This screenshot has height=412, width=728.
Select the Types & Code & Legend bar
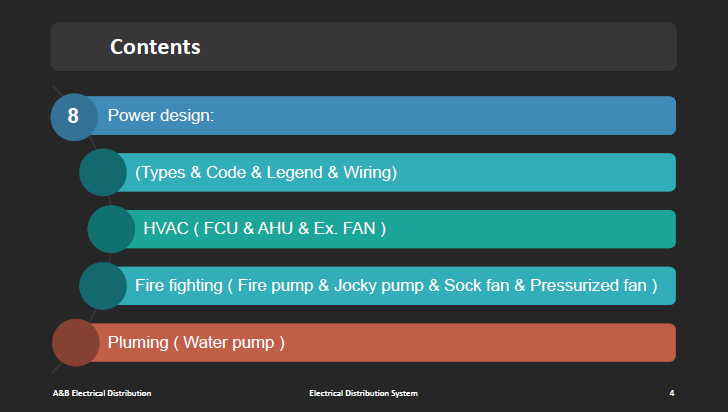coord(395,172)
